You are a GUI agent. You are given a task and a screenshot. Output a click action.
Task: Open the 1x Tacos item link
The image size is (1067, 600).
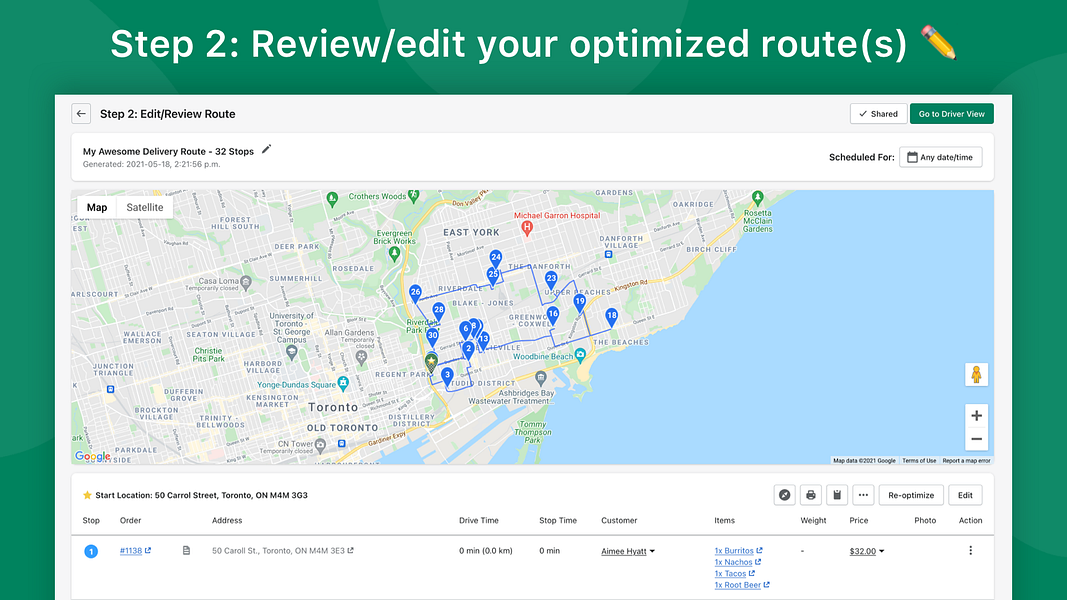pos(730,574)
